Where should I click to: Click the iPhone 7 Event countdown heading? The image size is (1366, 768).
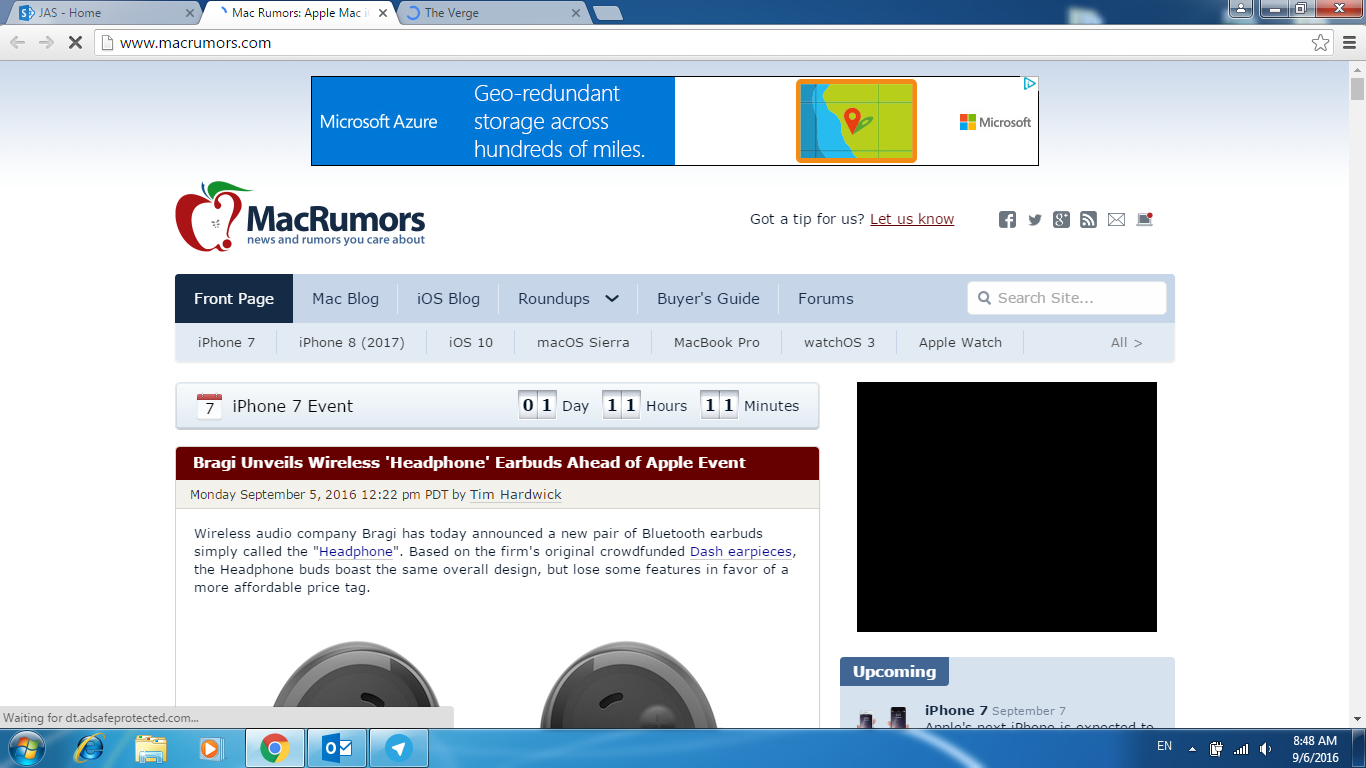292,406
